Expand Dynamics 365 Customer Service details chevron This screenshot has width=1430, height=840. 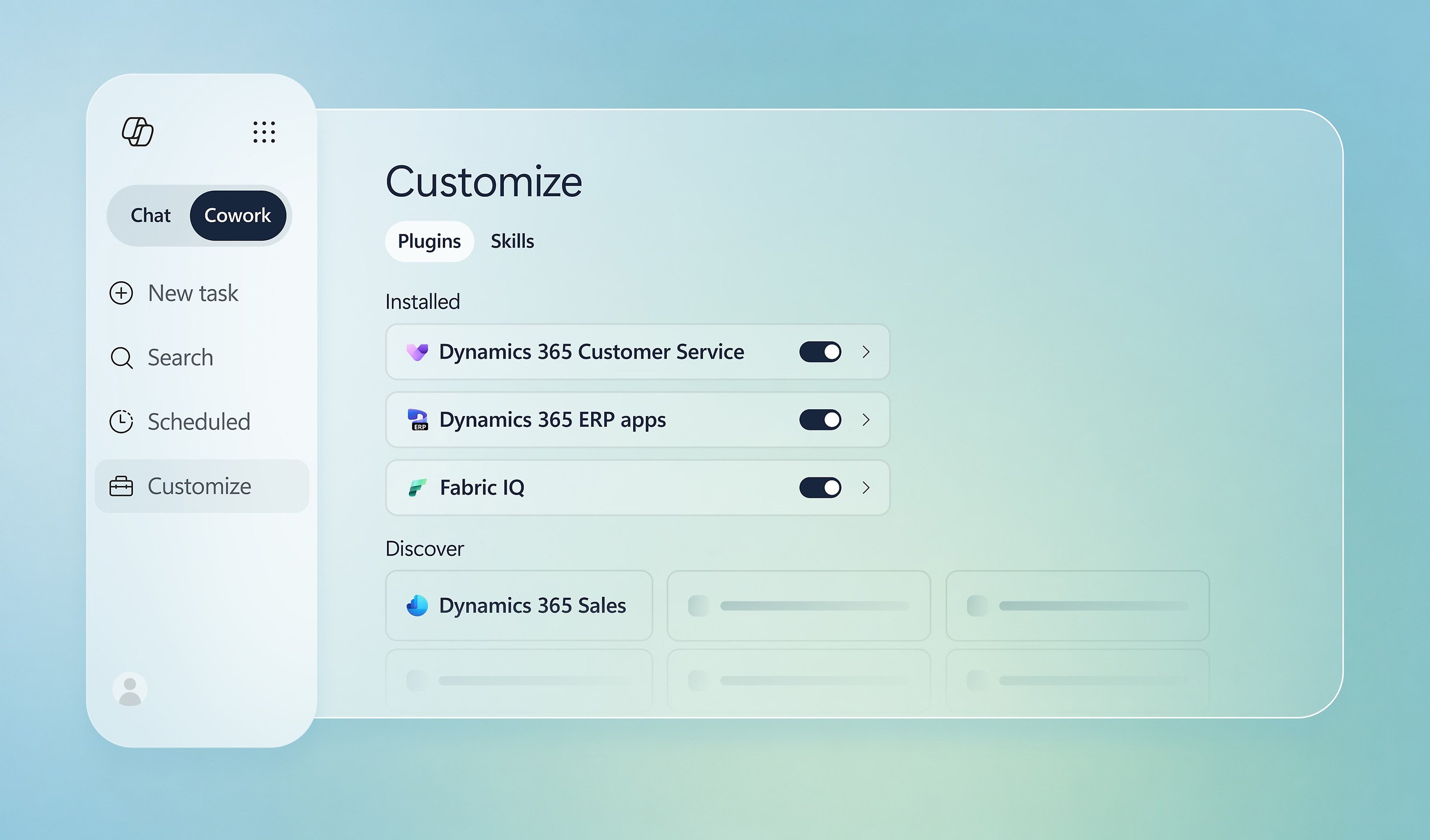(866, 352)
